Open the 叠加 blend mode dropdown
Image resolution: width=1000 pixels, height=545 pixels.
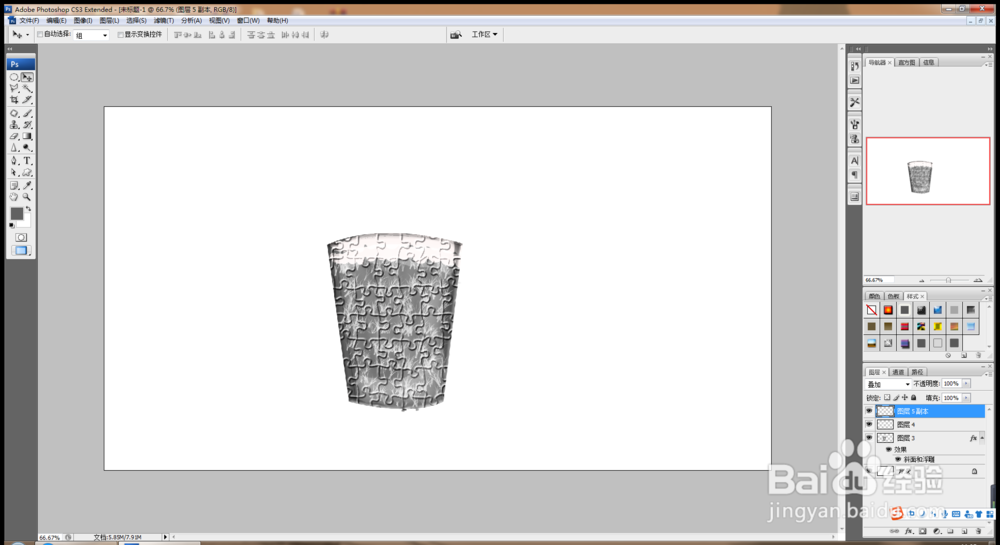(x=888, y=384)
